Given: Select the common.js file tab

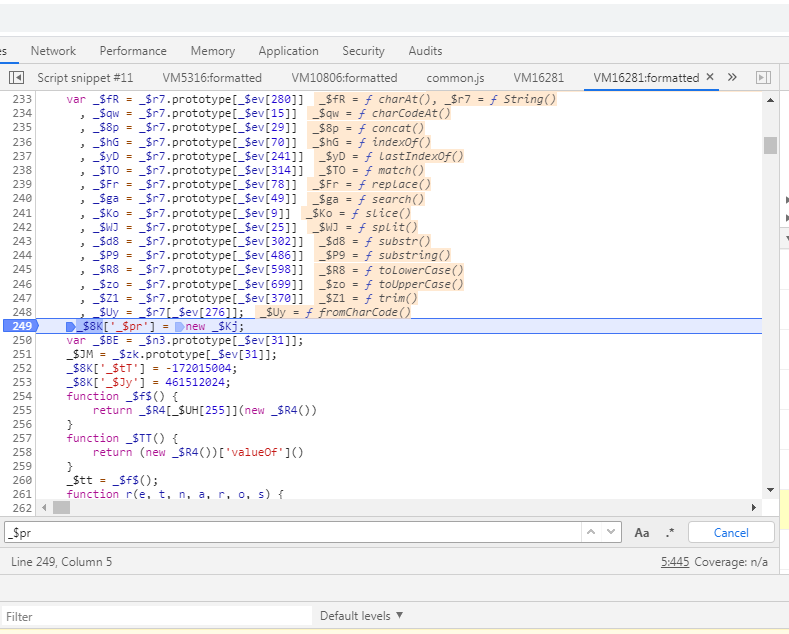Looking at the screenshot, I should point(455,77).
